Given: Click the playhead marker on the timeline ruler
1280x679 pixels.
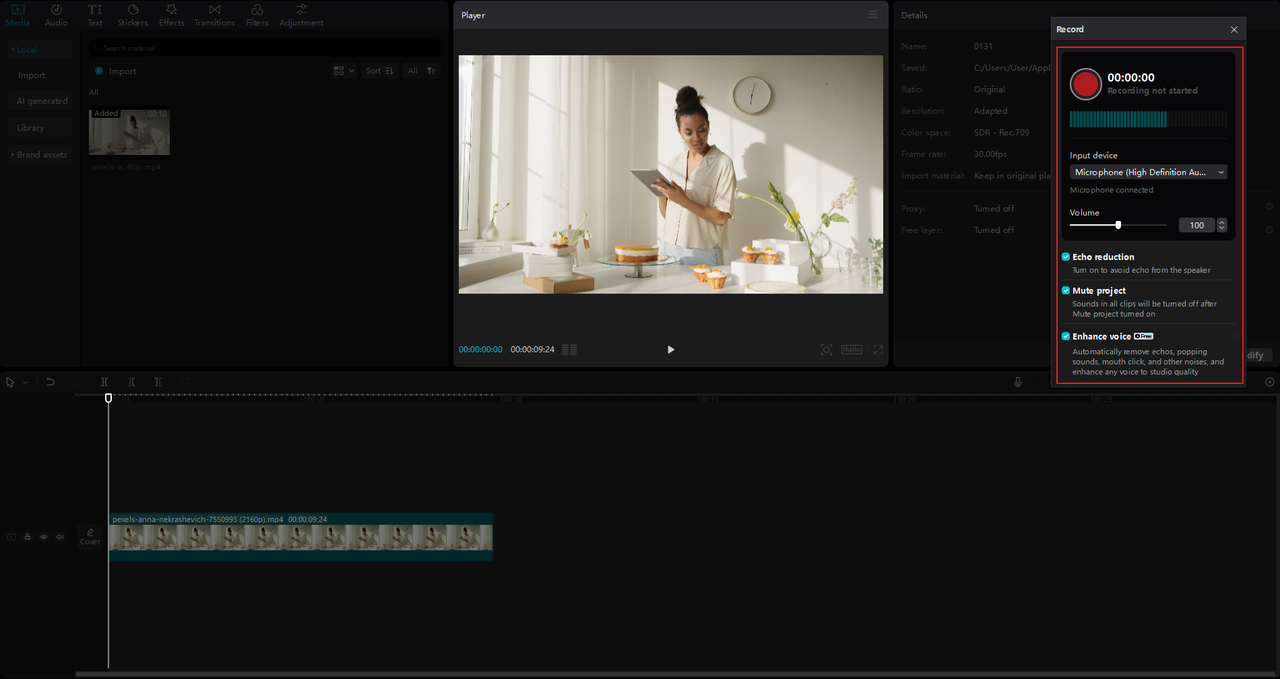Looking at the screenshot, I should 109,398.
